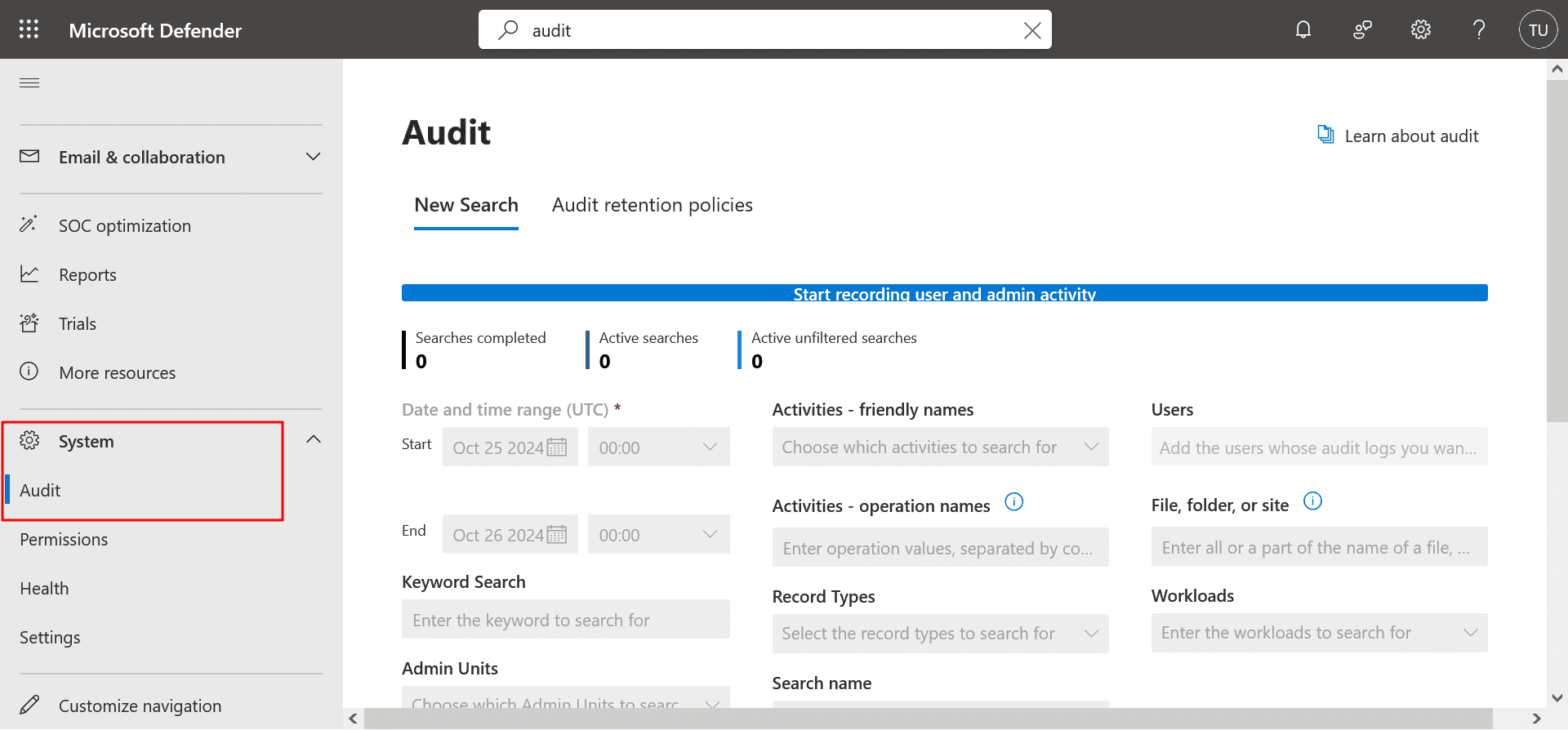This screenshot has width=1568, height=730.
Task: Click the Email & collaboration envelope icon
Action: click(x=29, y=156)
